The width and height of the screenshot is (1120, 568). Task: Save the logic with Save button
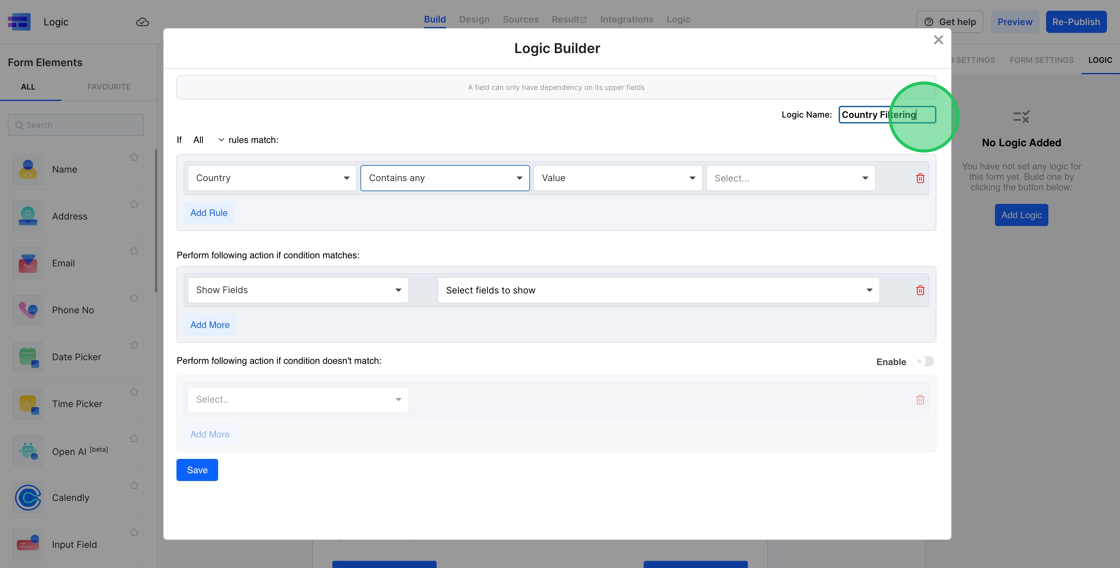point(197,470)
